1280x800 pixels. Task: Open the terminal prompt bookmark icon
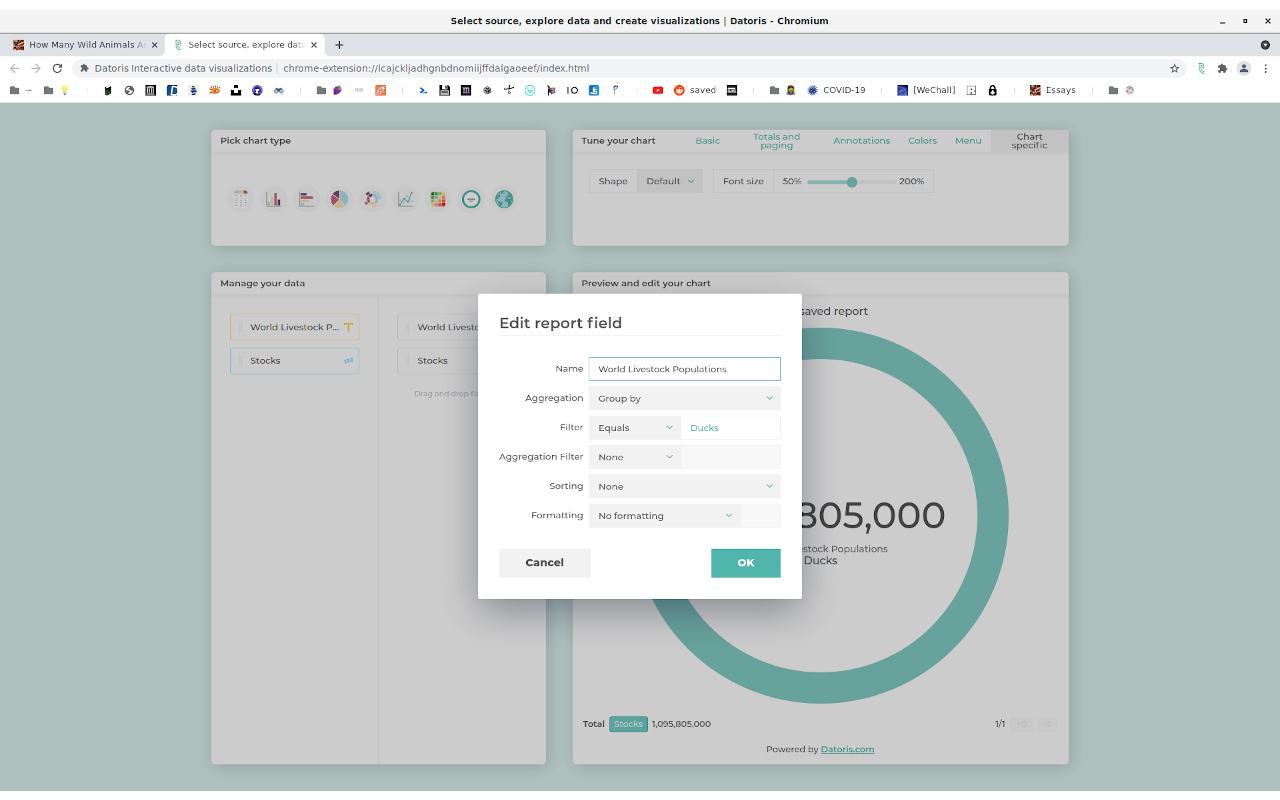(424, 90)
